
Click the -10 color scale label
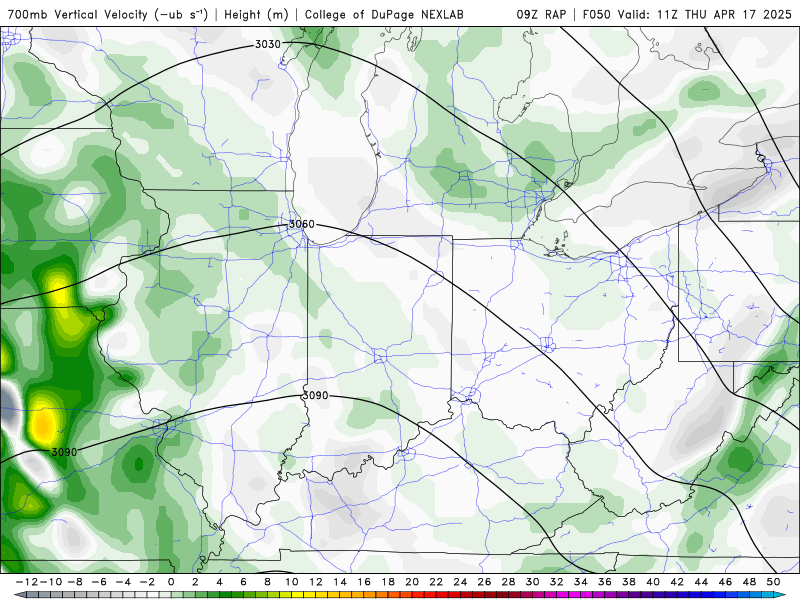point(51,582)
